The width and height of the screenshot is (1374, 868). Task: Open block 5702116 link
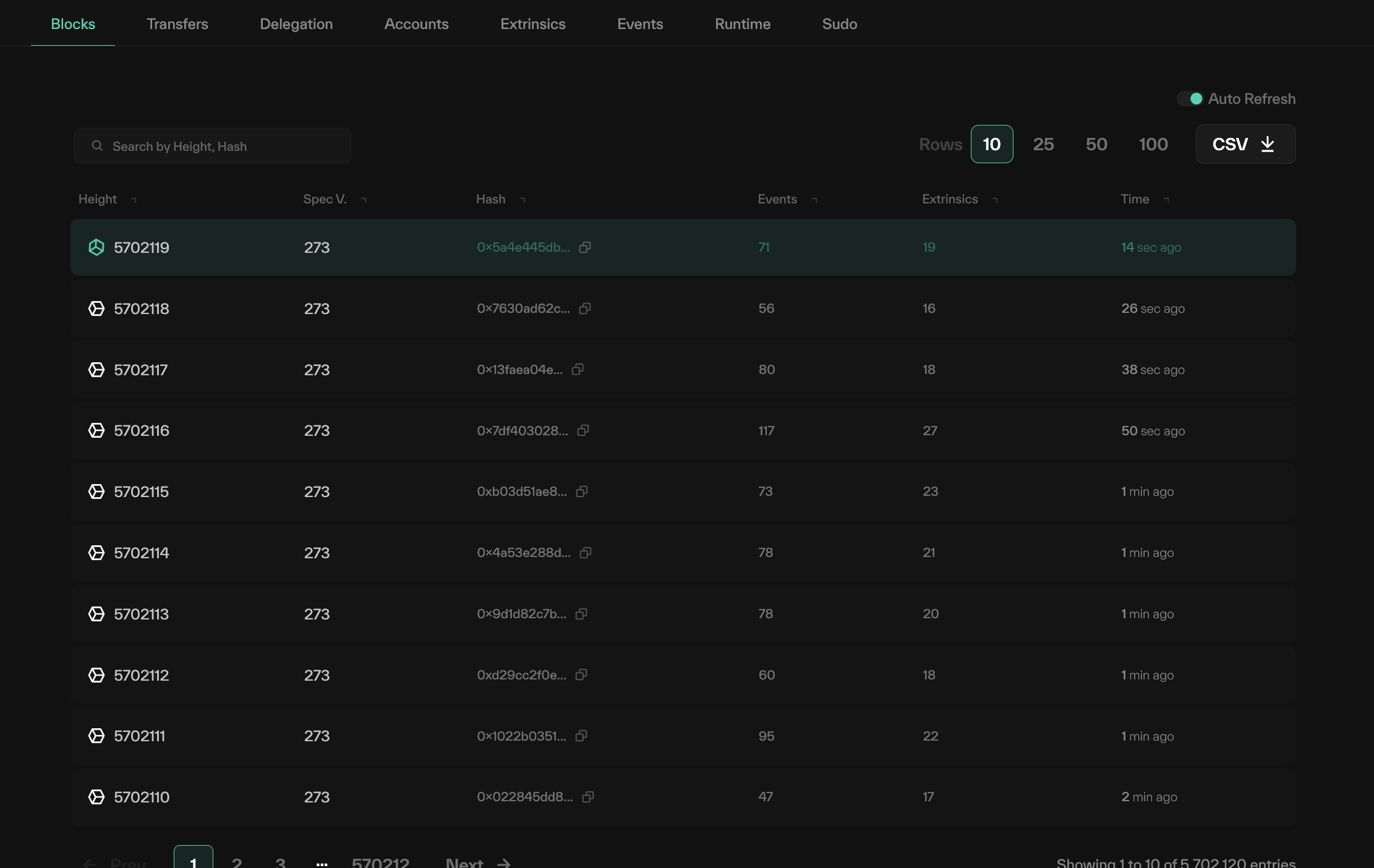141,430
